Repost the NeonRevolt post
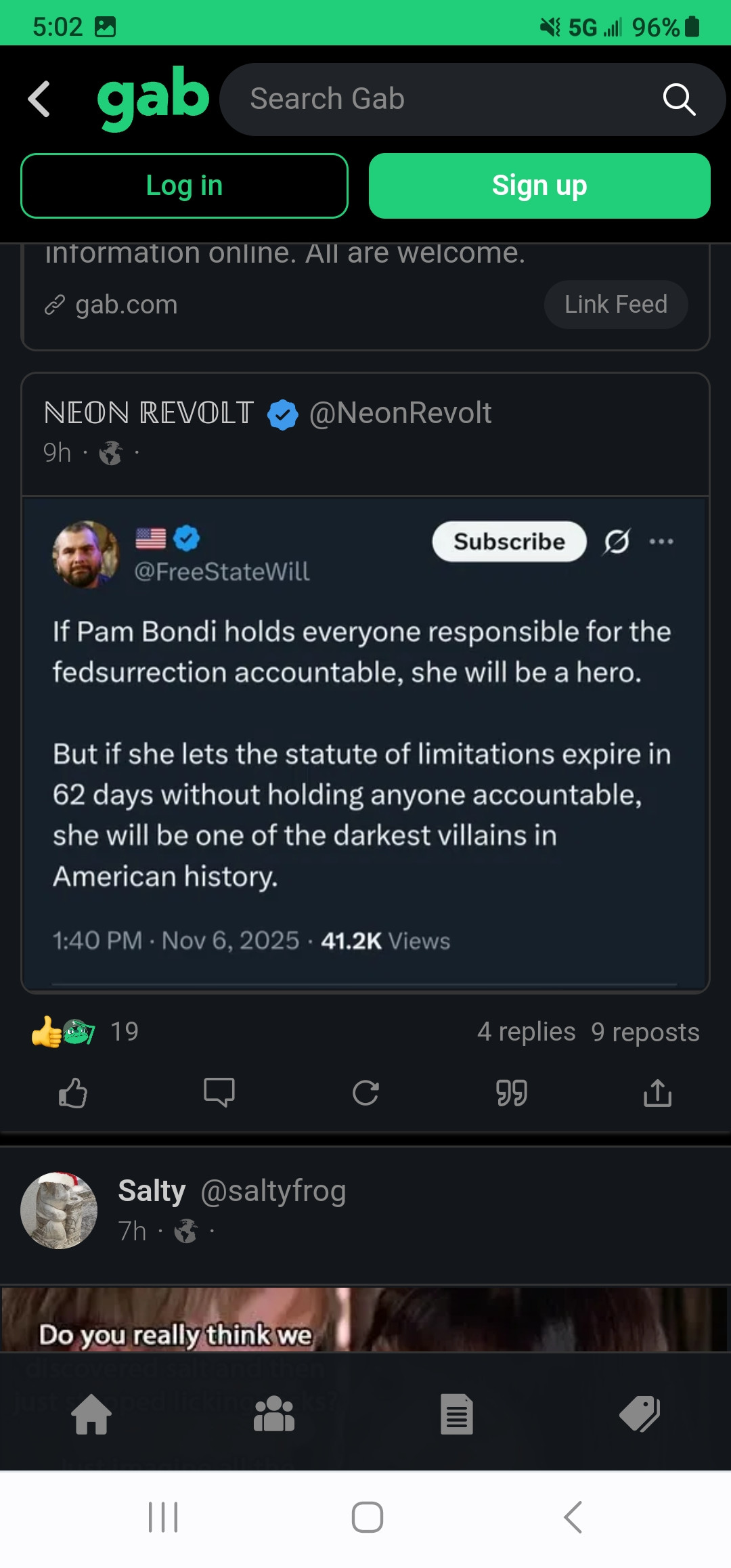This screenshot has height=1568, width=731. 365,1092
